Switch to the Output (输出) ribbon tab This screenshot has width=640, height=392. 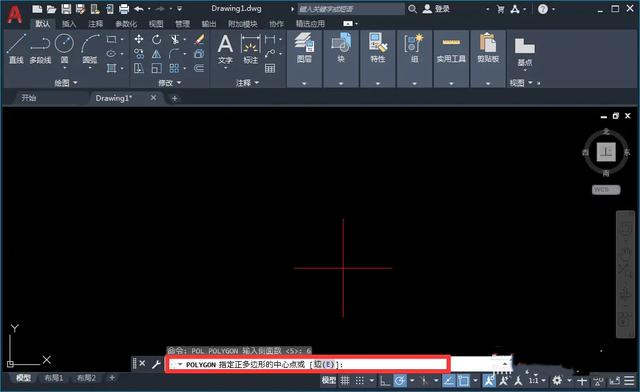click(209, 24)
